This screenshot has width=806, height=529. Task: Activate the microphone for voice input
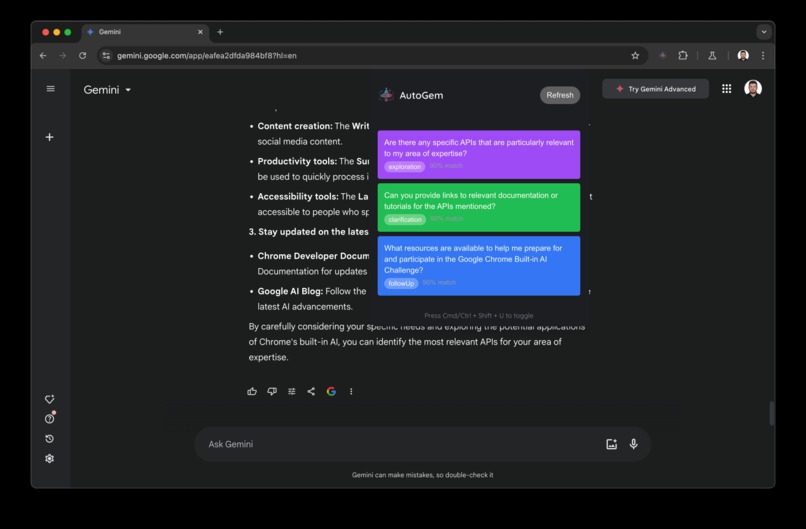[634, 444]
